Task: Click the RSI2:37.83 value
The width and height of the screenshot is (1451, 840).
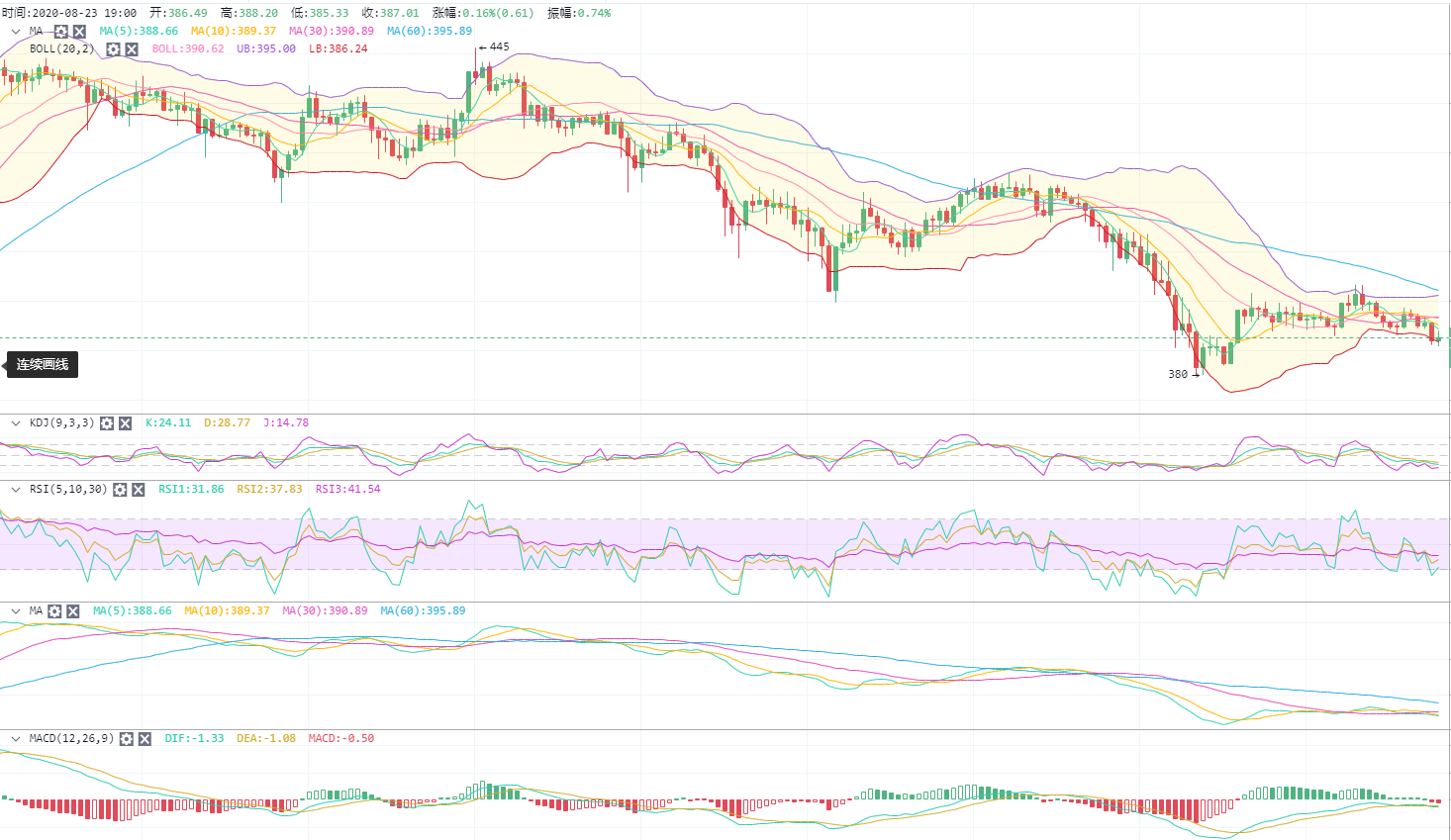Action: click(269, 490)
